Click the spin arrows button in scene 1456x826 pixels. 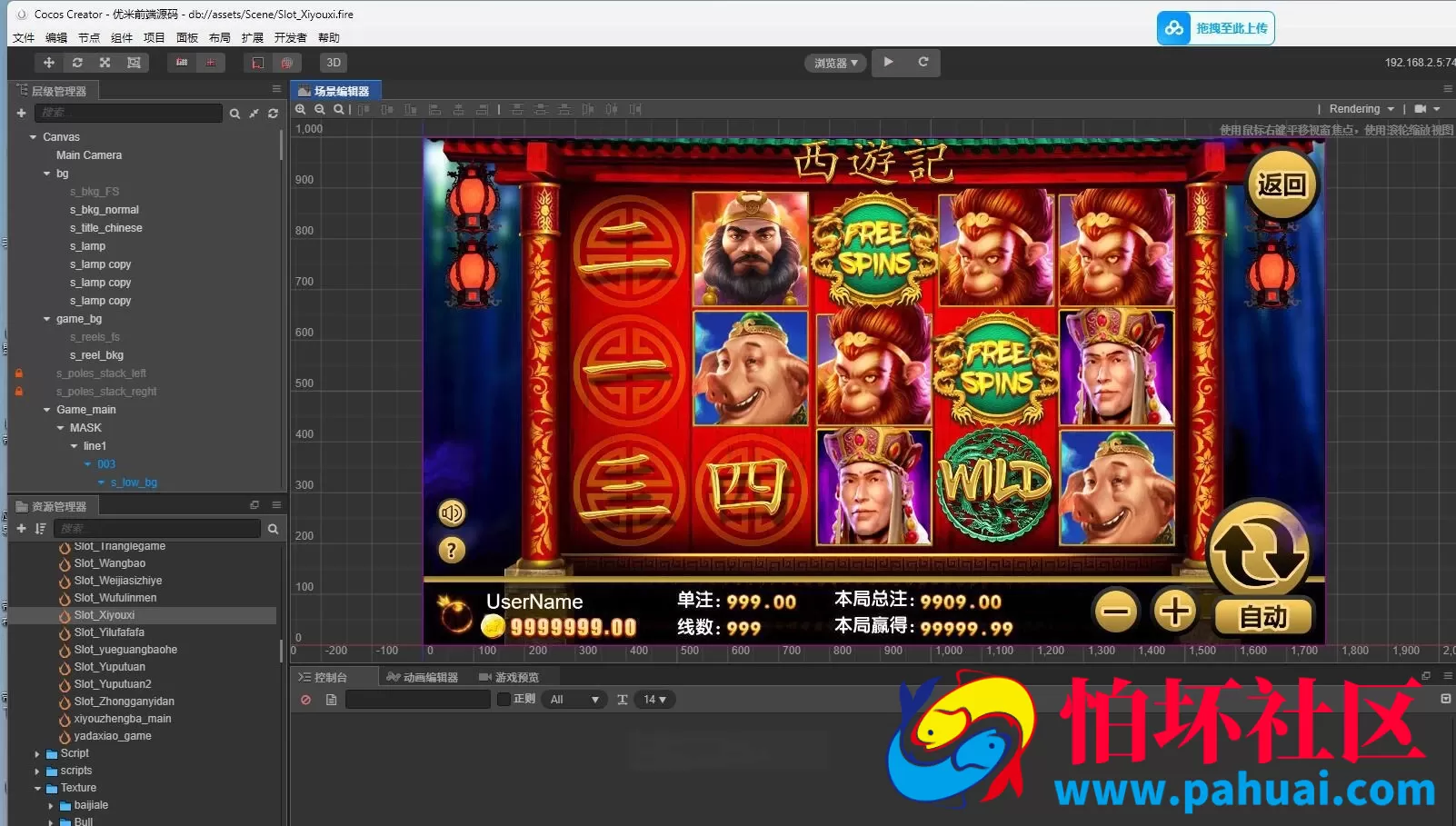(1259, 552)
